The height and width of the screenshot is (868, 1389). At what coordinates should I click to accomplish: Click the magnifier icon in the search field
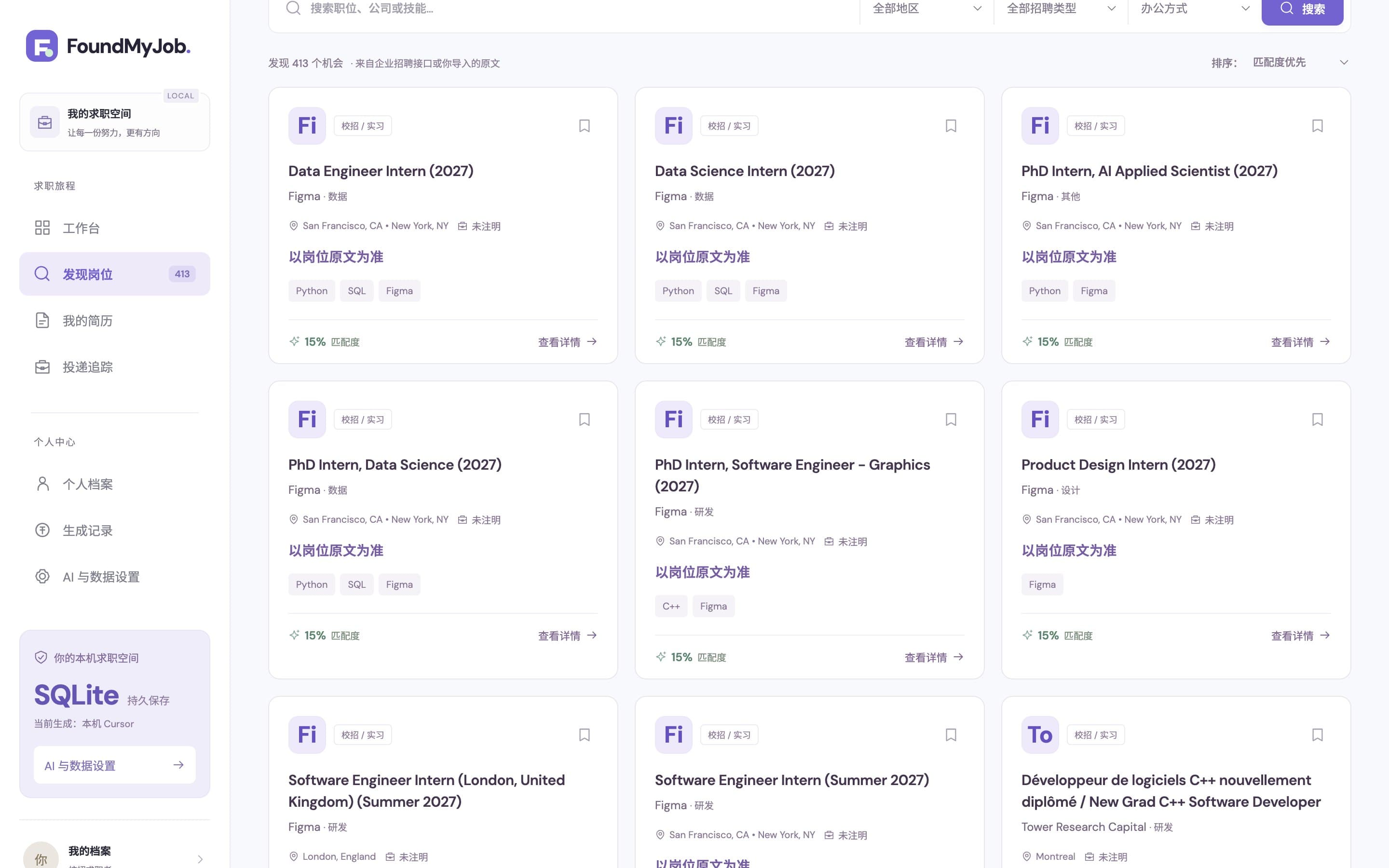tap(293, 8)
